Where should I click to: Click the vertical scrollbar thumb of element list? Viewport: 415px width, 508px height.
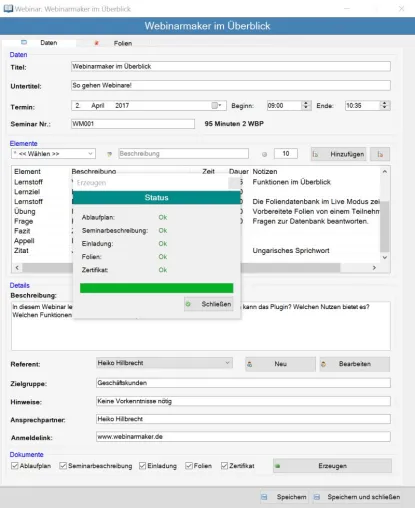pos(385,226)
